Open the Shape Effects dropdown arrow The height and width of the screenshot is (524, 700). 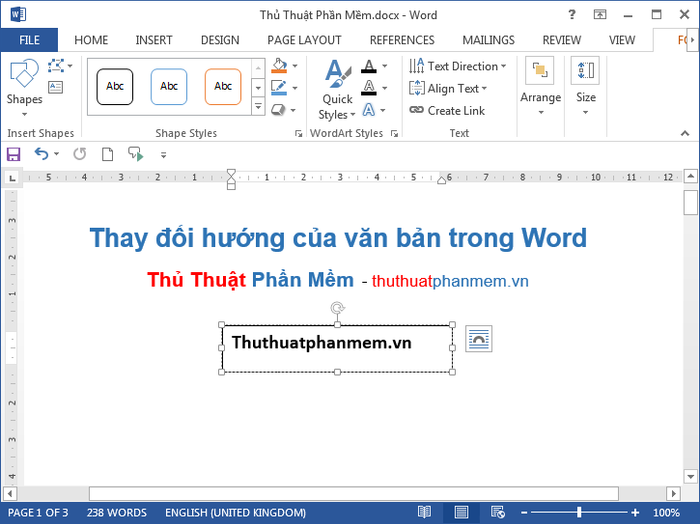(x=293, y=110)
